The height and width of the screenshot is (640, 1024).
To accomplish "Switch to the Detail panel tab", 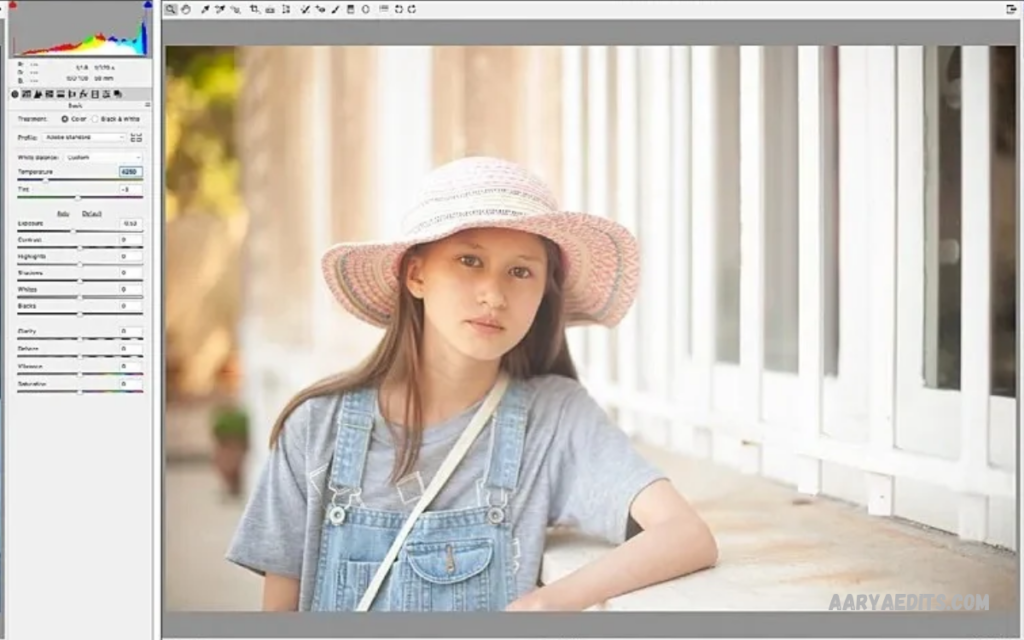I will [38, 95].
